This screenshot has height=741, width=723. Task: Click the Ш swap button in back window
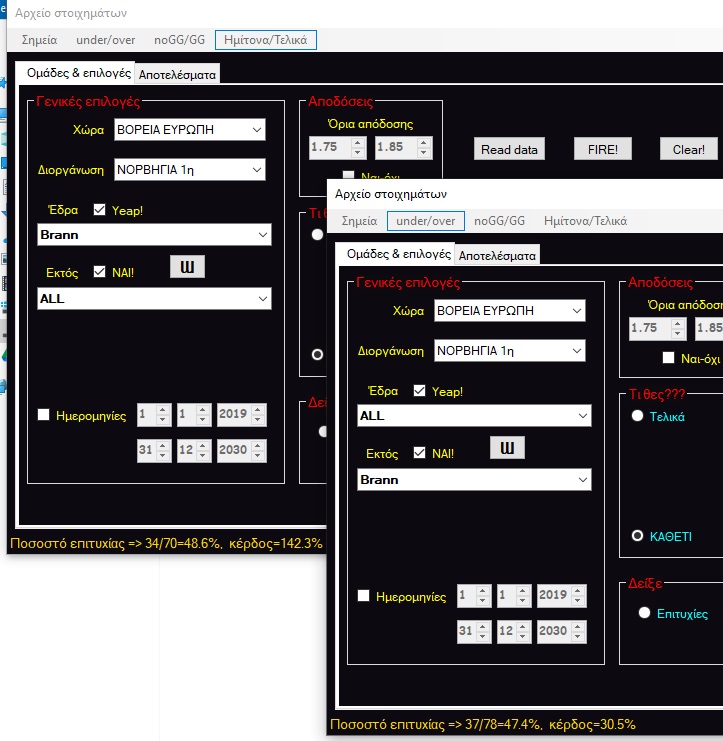coord(186,266)
